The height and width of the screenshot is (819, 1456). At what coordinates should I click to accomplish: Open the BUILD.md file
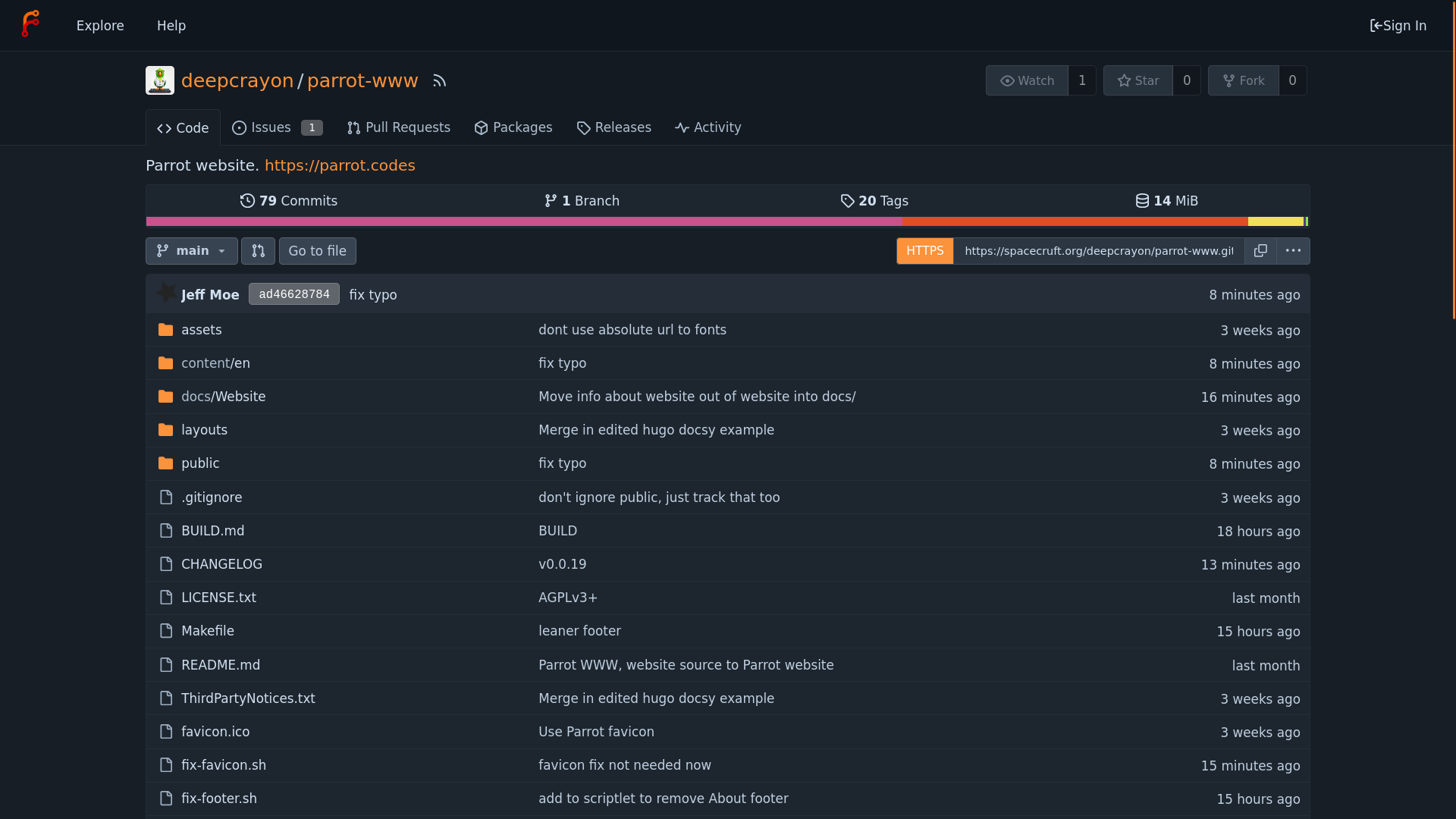213,531
